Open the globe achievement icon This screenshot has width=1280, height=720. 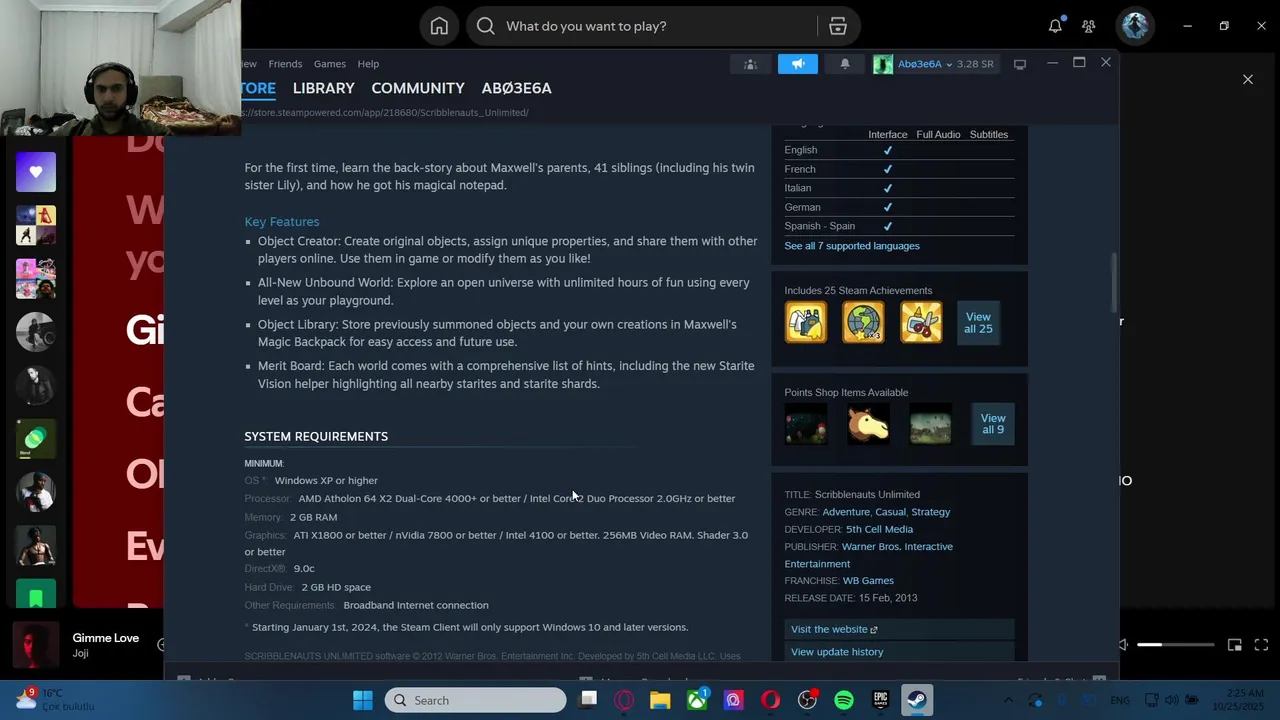coord(863,323)
